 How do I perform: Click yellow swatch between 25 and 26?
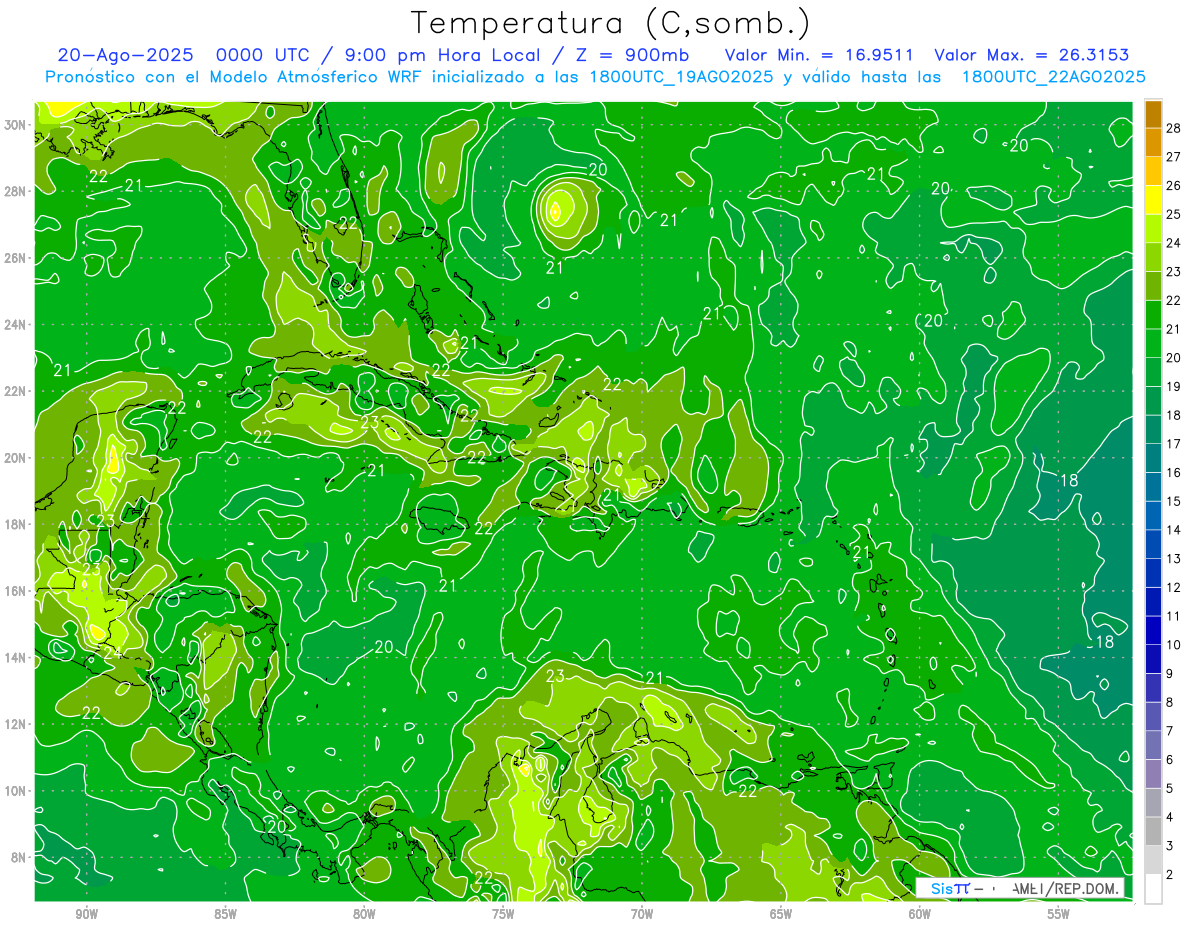point(1153,200)
